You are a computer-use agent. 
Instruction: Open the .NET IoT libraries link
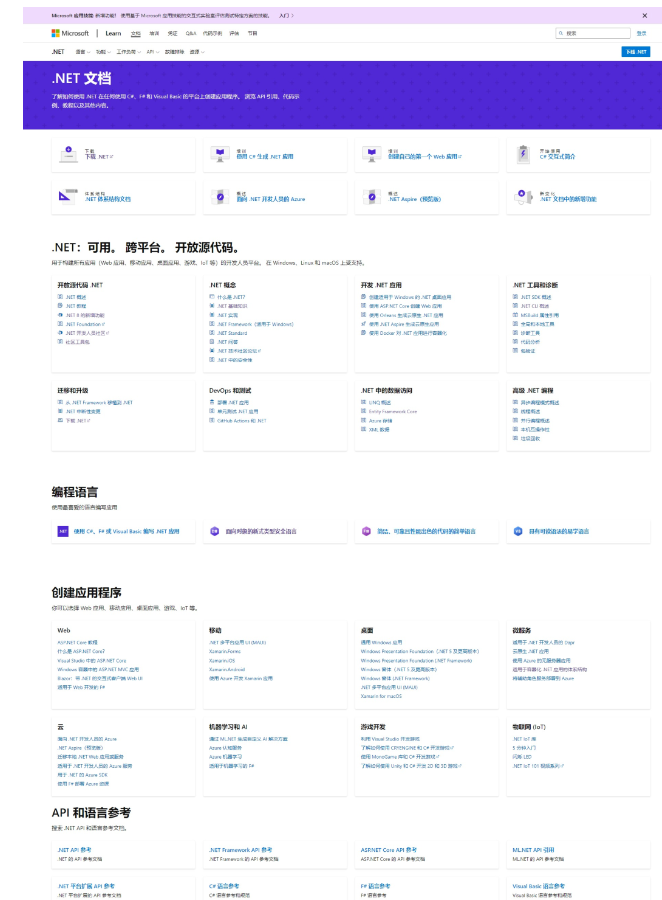(524, 739)
